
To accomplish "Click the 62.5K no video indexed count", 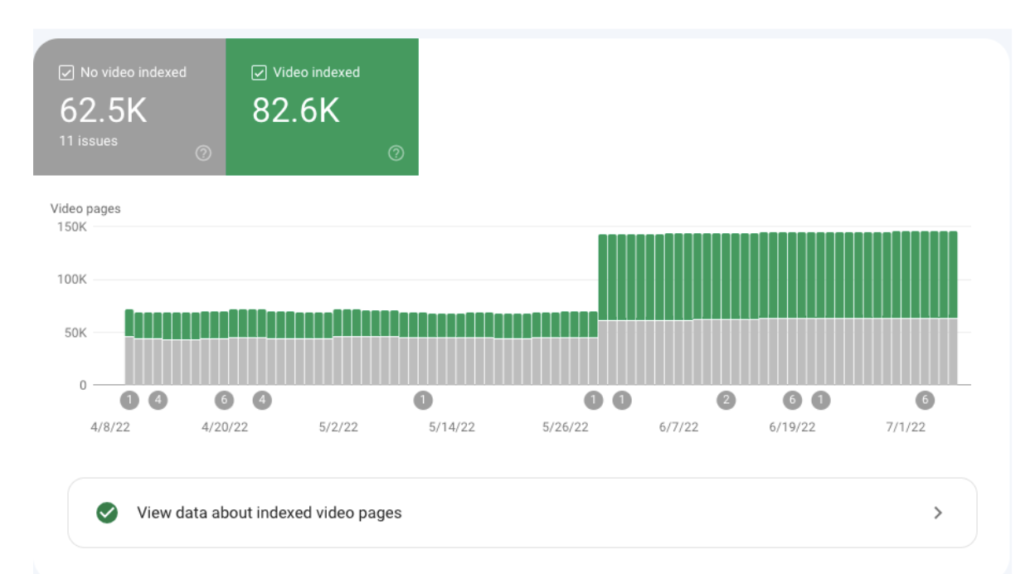I will click(103, 110).
